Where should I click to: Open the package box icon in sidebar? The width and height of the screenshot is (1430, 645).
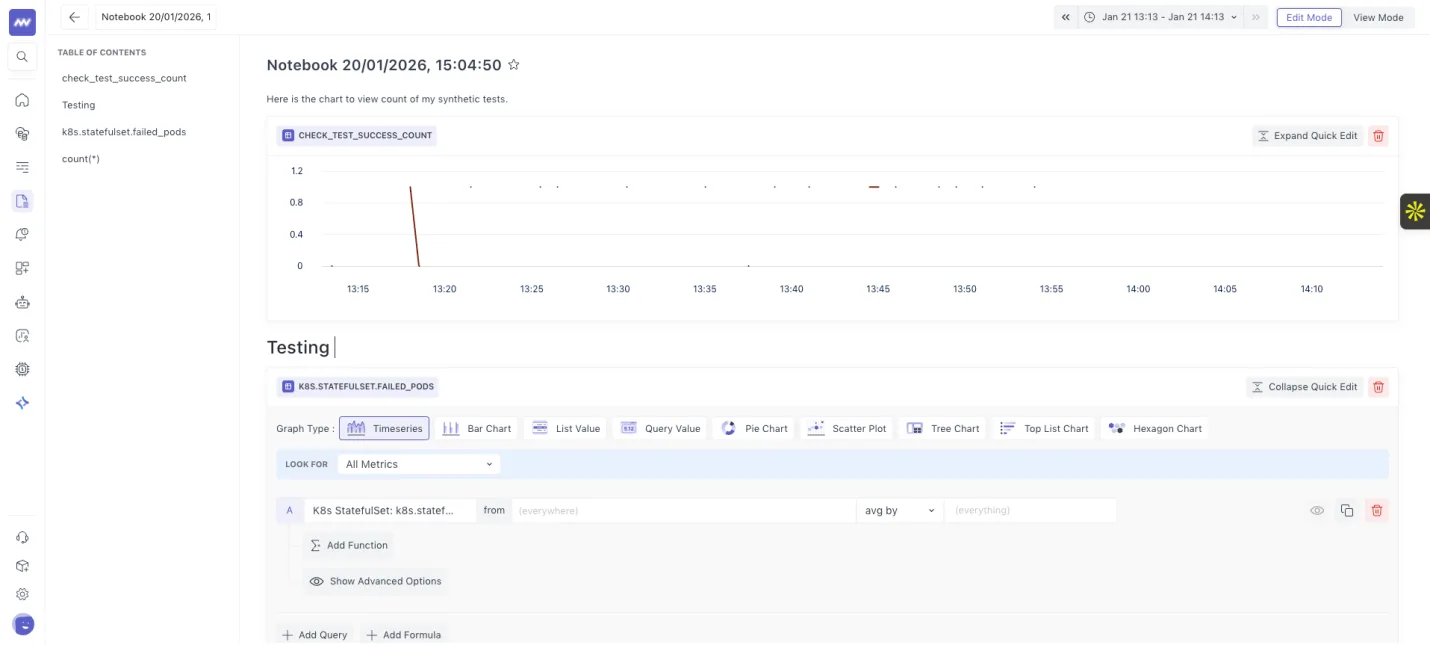pos(22,565)
